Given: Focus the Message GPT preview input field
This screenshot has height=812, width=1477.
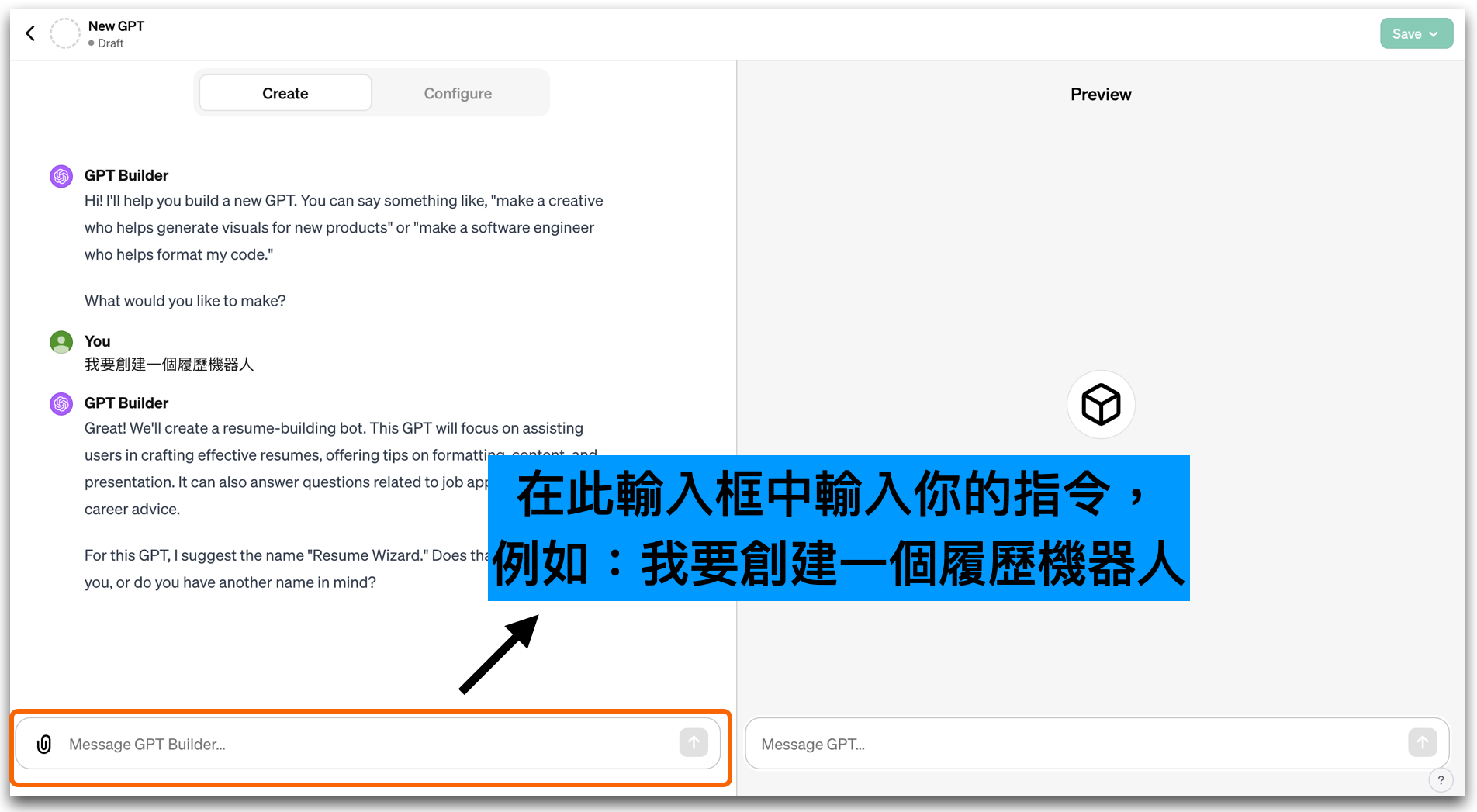Looking at the screenshot, I should click(1078, 744).
